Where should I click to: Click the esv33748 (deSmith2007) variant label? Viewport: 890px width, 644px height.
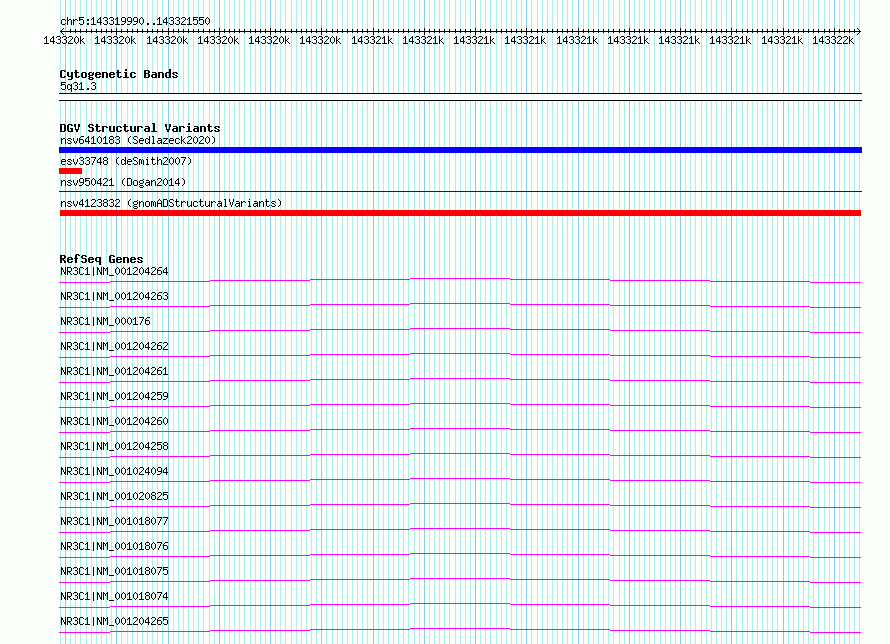(126, 161)
